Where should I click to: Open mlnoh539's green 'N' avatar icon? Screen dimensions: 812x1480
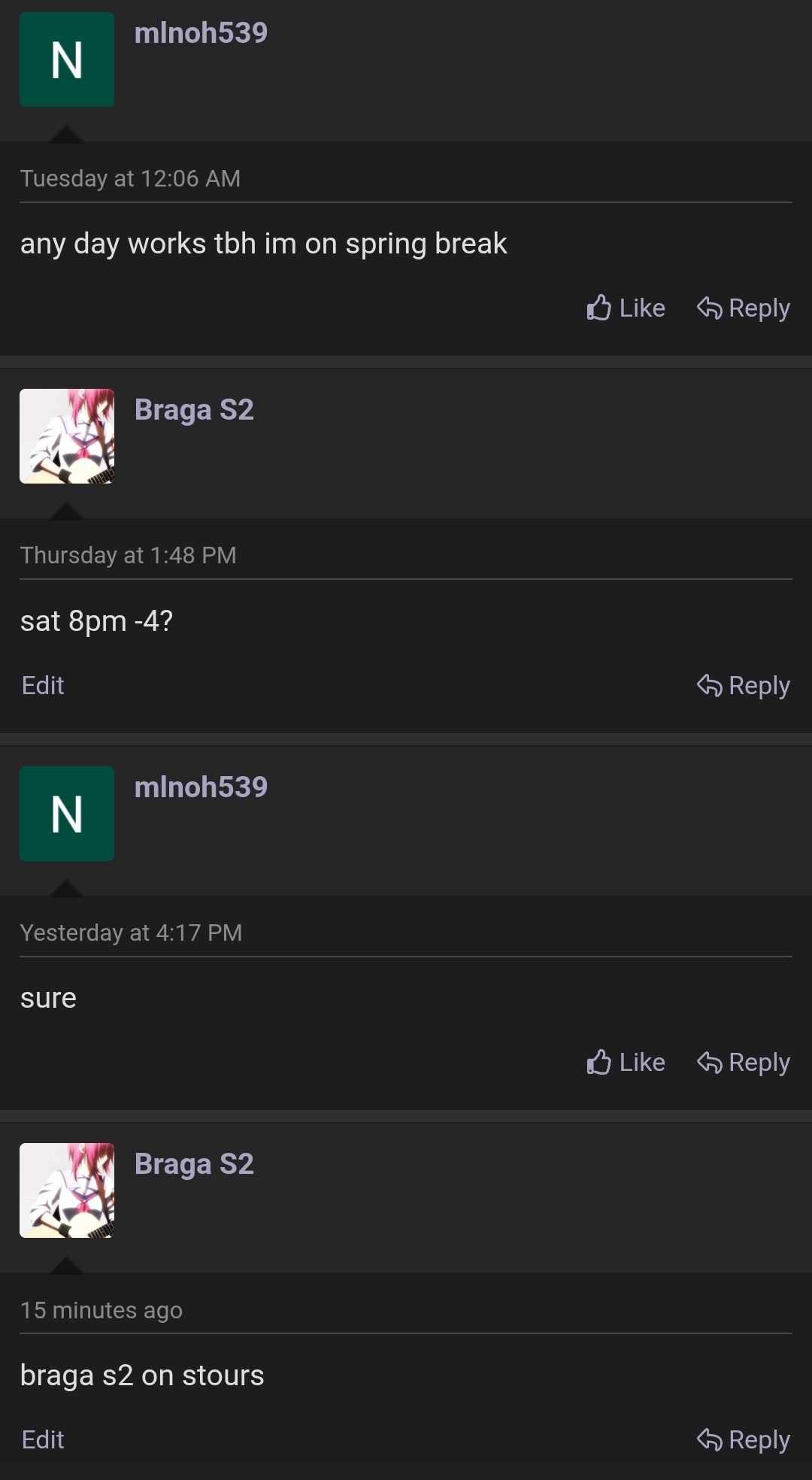(x=67, y=59)
